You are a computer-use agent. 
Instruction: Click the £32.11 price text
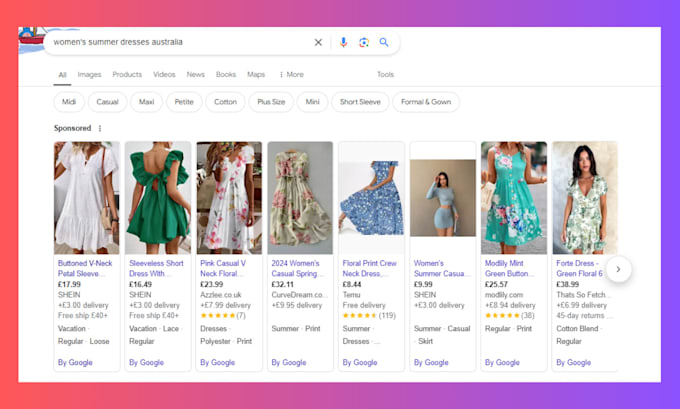282,285
